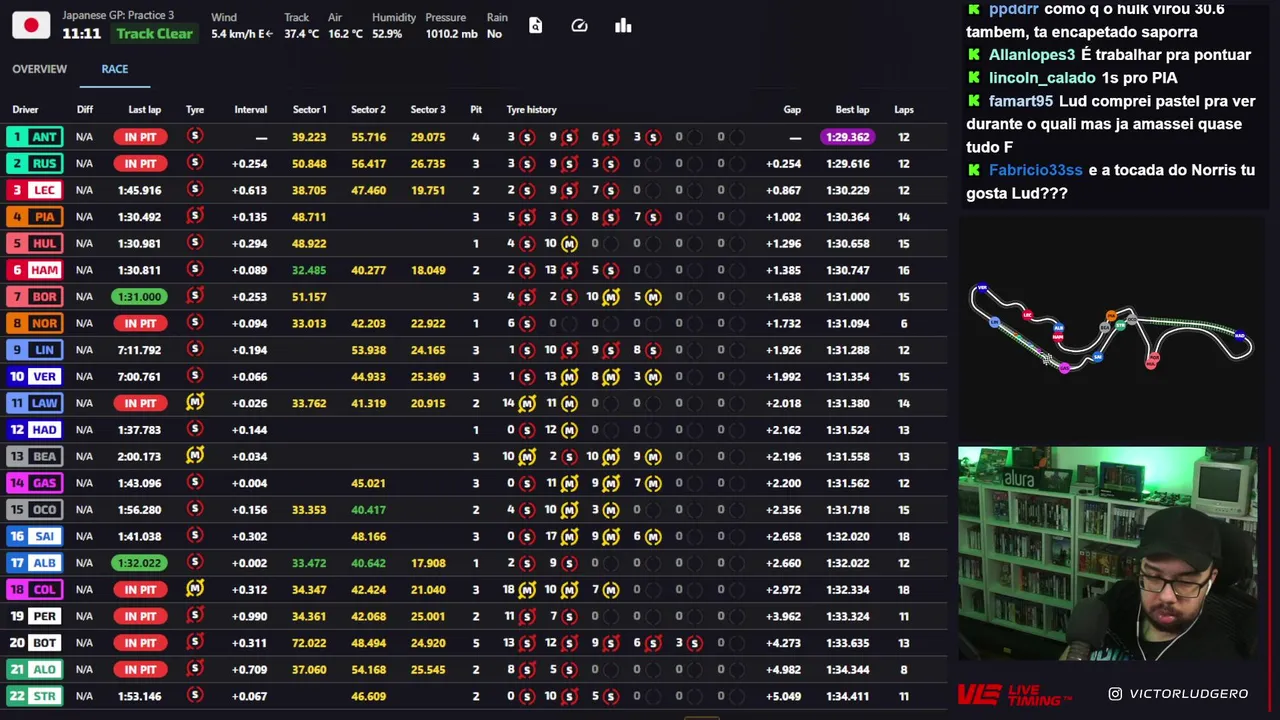Viewport: 1280px width, 720px height.
Task: Click NOR's soft tyre icon in Tyre column
Action: [195, 322]
